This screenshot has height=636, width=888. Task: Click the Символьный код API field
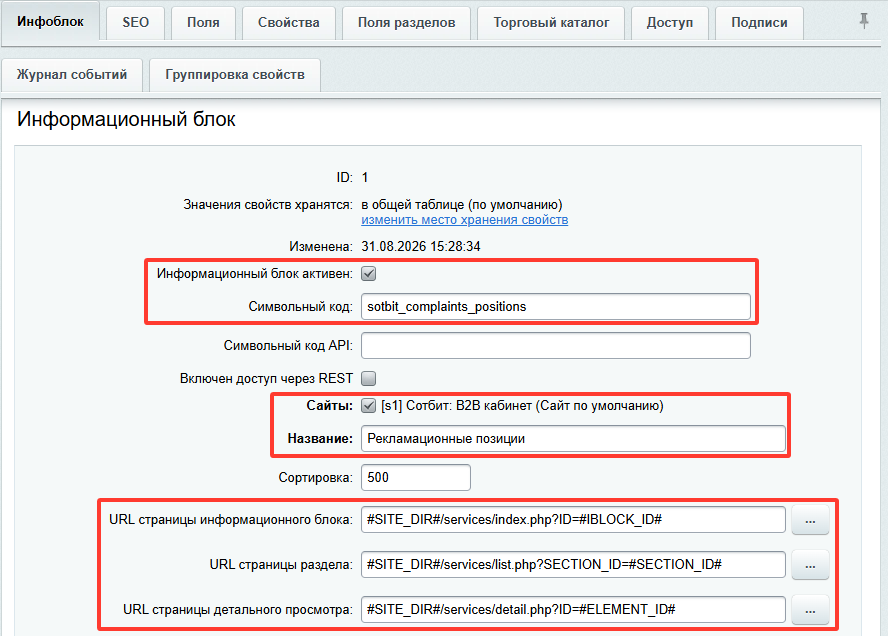click(x=556, y=345)
